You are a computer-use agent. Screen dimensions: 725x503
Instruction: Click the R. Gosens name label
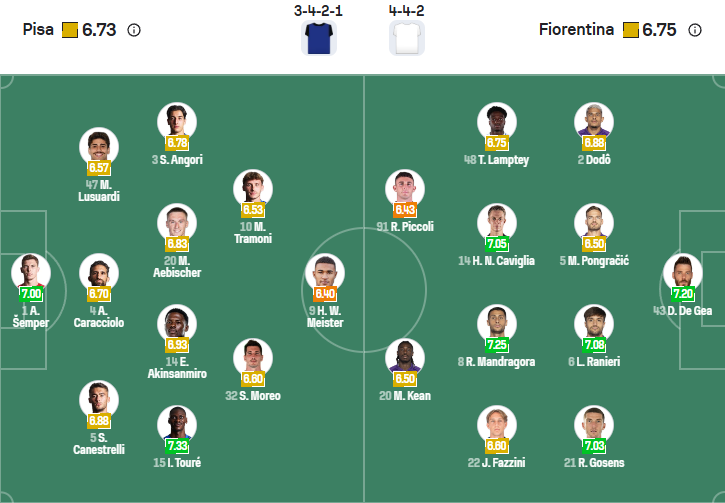pyautogui.click(x=594, y=462)
